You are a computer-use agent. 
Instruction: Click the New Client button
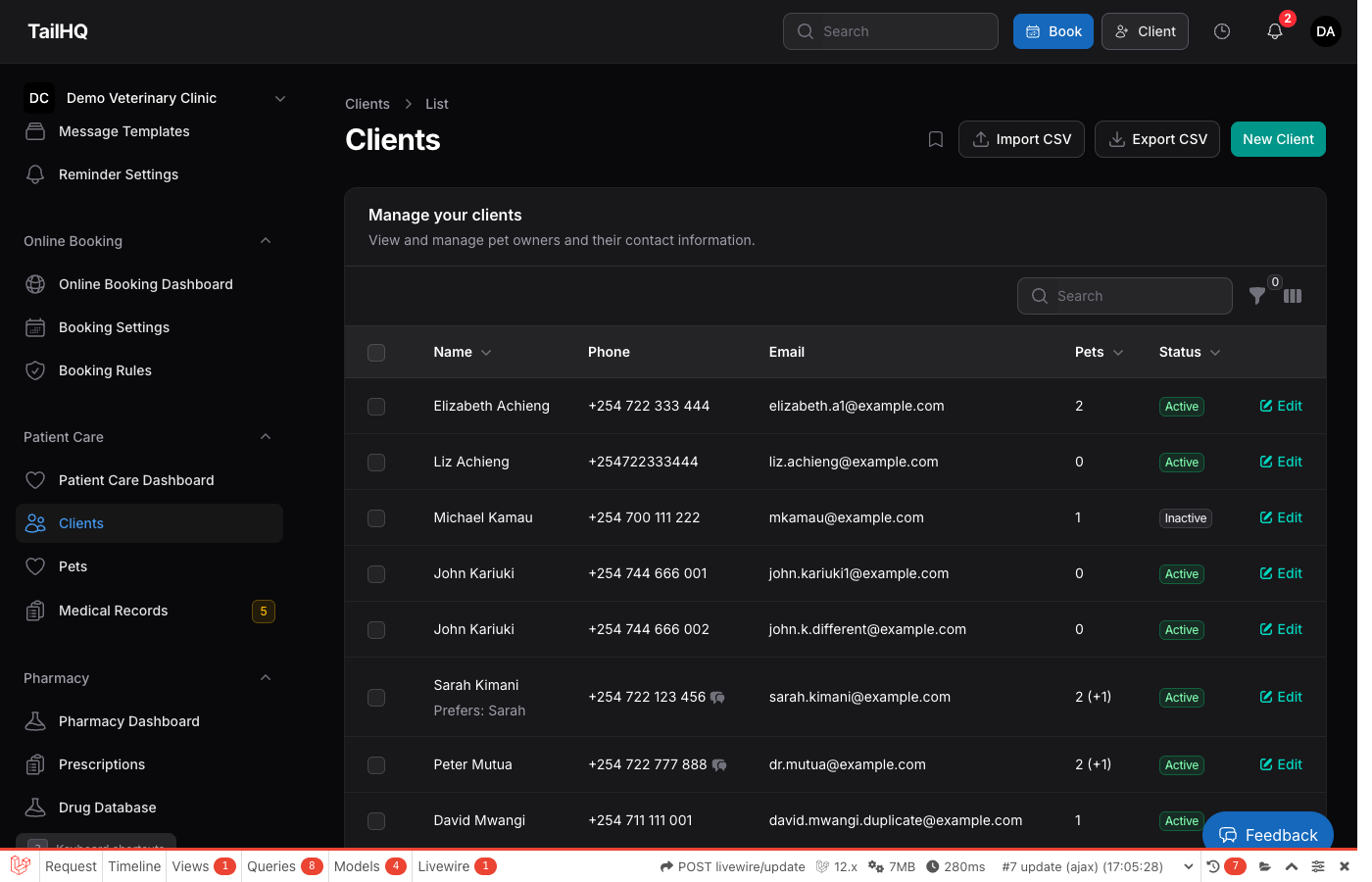[x=1277, y=139]
